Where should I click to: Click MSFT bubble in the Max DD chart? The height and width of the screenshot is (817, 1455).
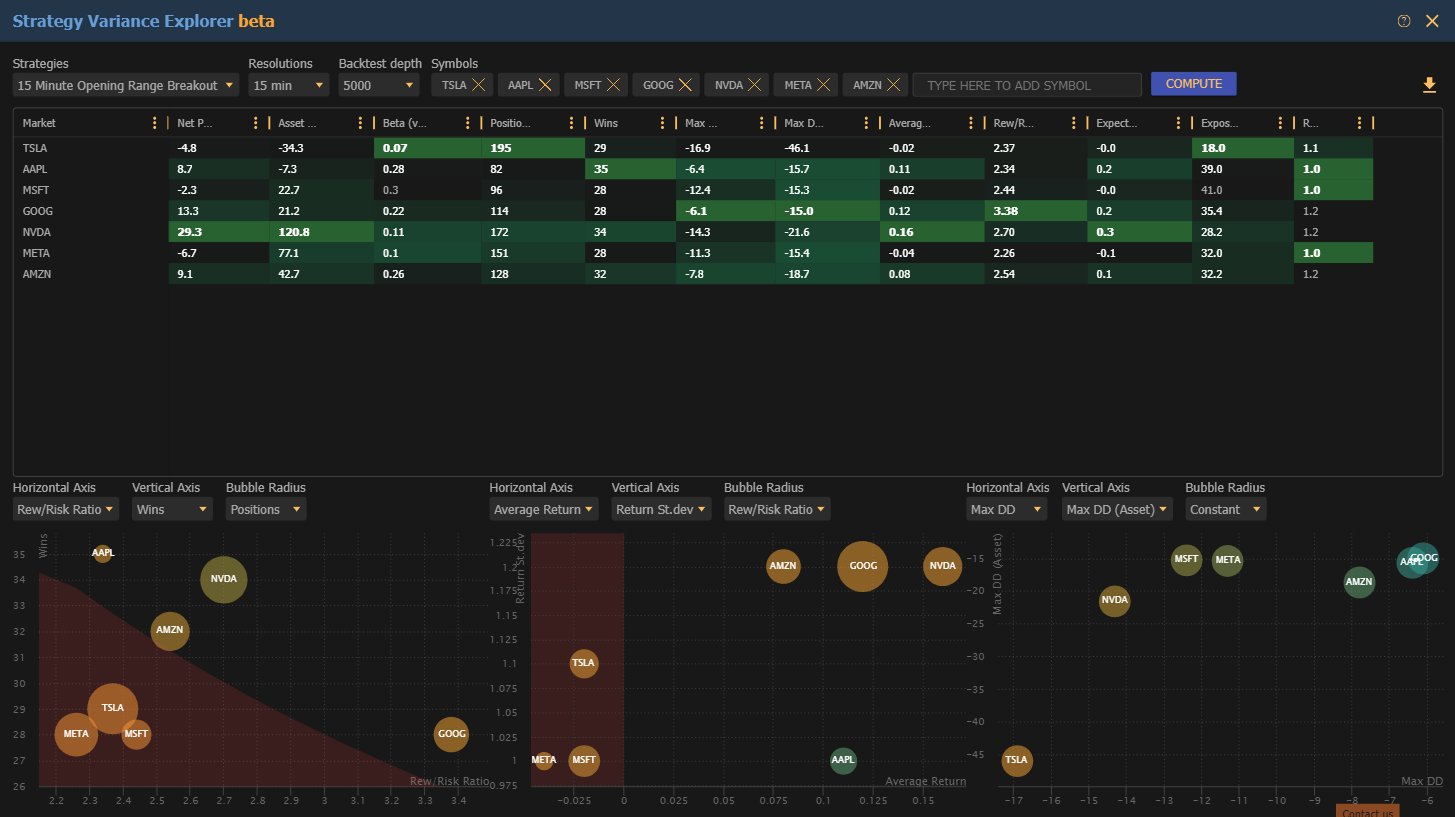(1186, 560)
